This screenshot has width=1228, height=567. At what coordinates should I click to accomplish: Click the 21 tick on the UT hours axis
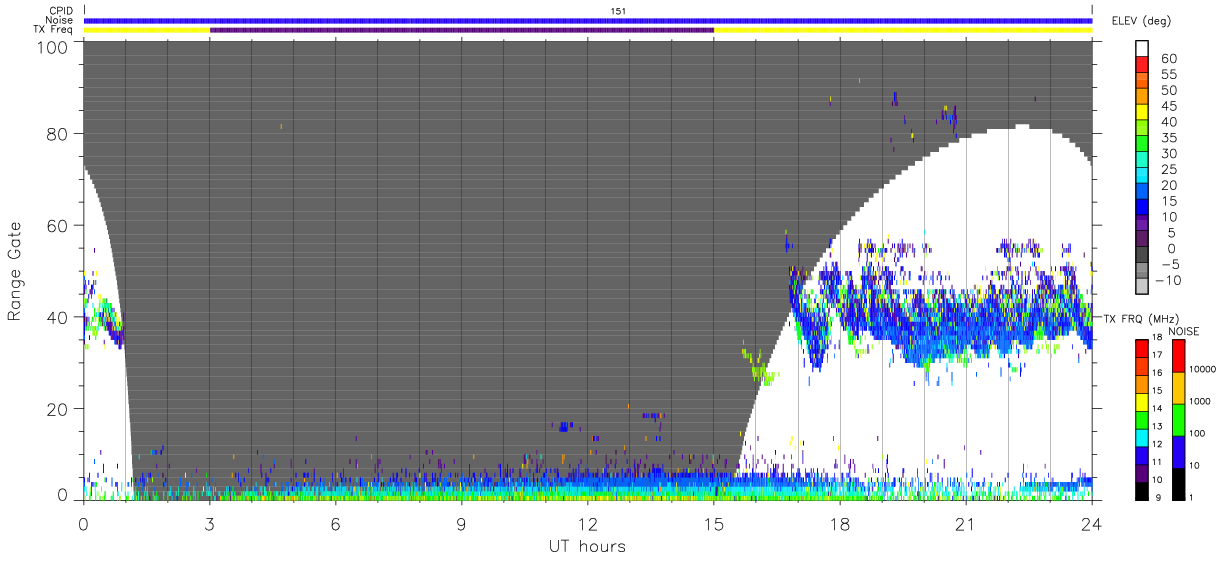click(966, 524)
